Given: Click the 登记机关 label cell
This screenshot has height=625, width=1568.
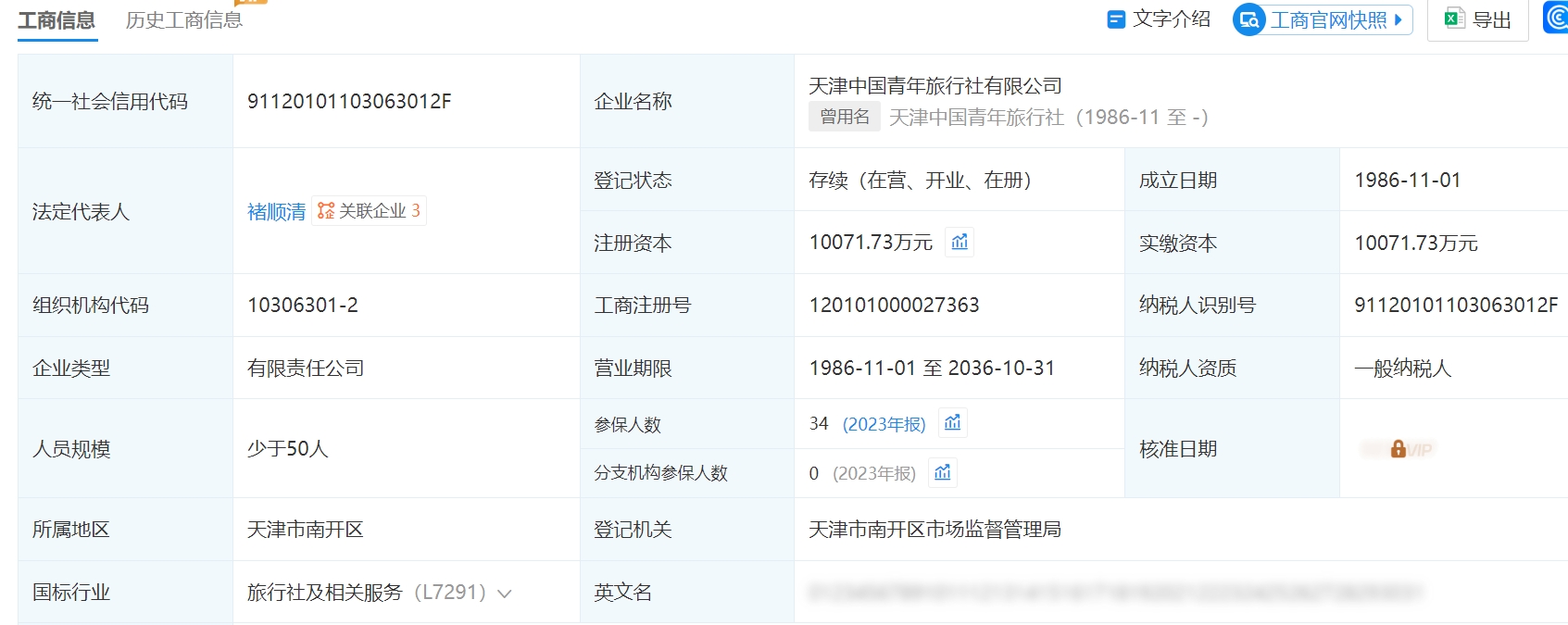Looking at the screenshot, I should (x=686, y=530).
